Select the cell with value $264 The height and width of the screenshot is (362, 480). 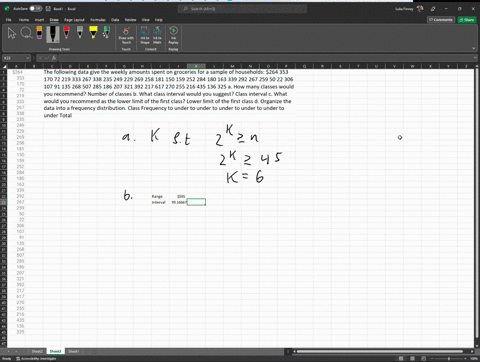(16, 72)
